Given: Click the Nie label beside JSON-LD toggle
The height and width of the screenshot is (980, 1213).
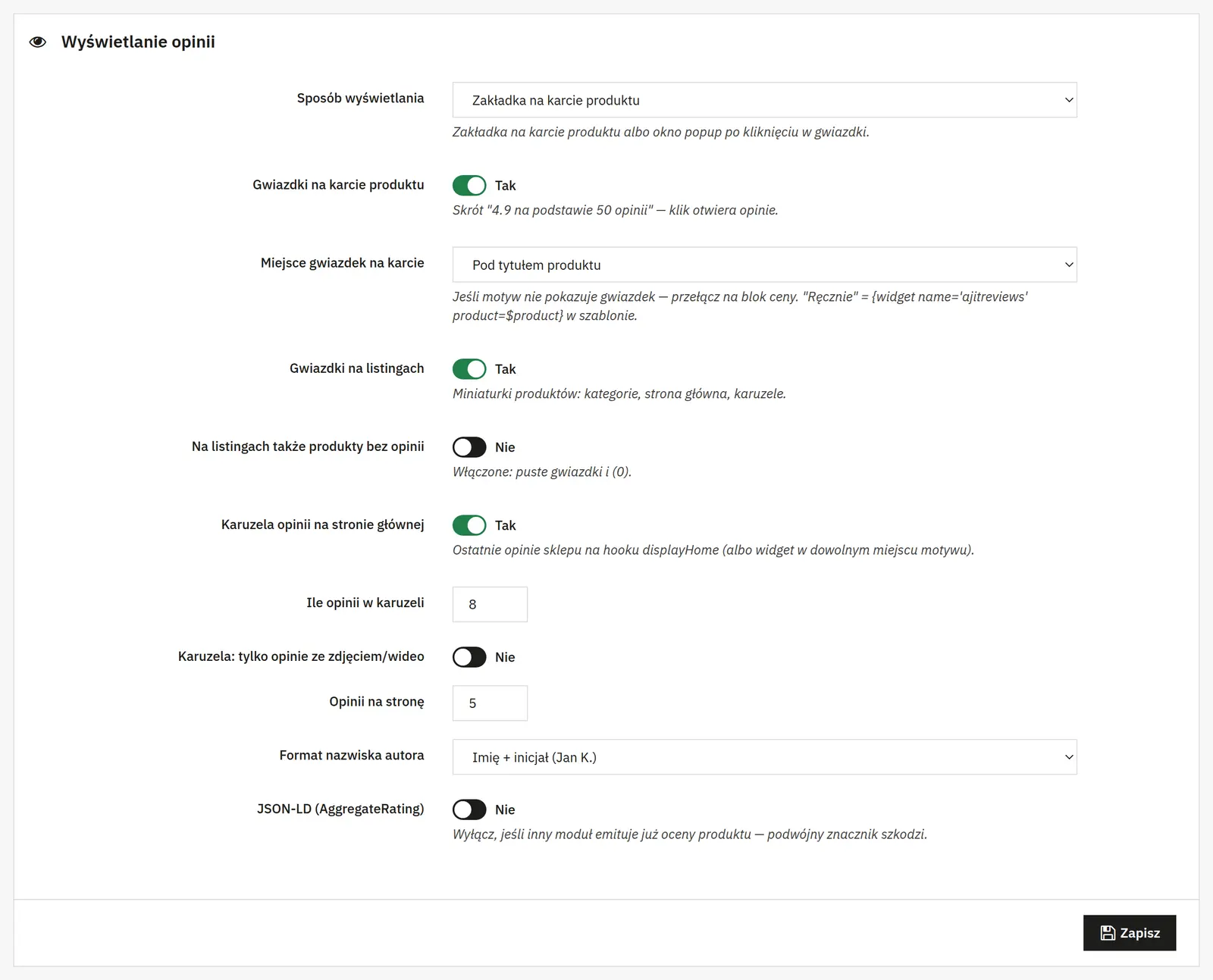Looking at the screenshot, I should [505, 809].
